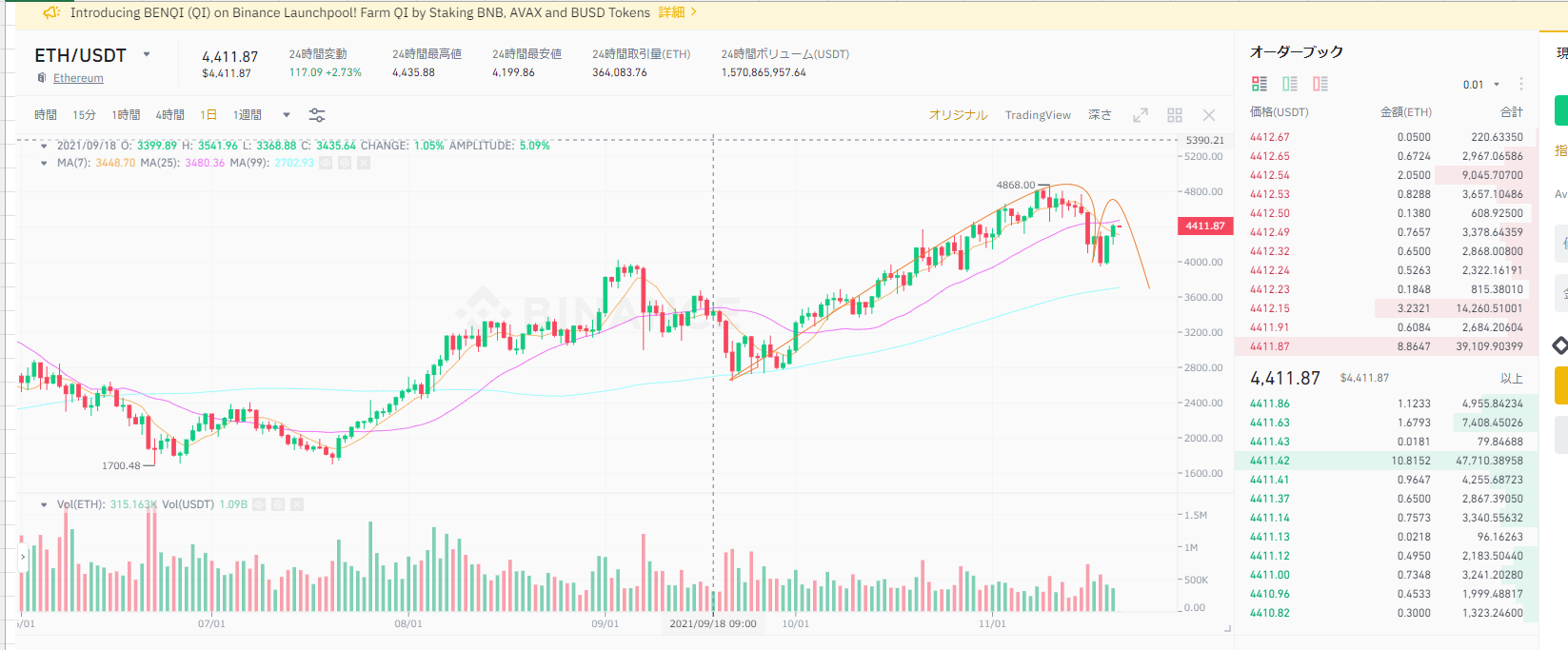Collapse the OHLC data legend arrow

44,146
